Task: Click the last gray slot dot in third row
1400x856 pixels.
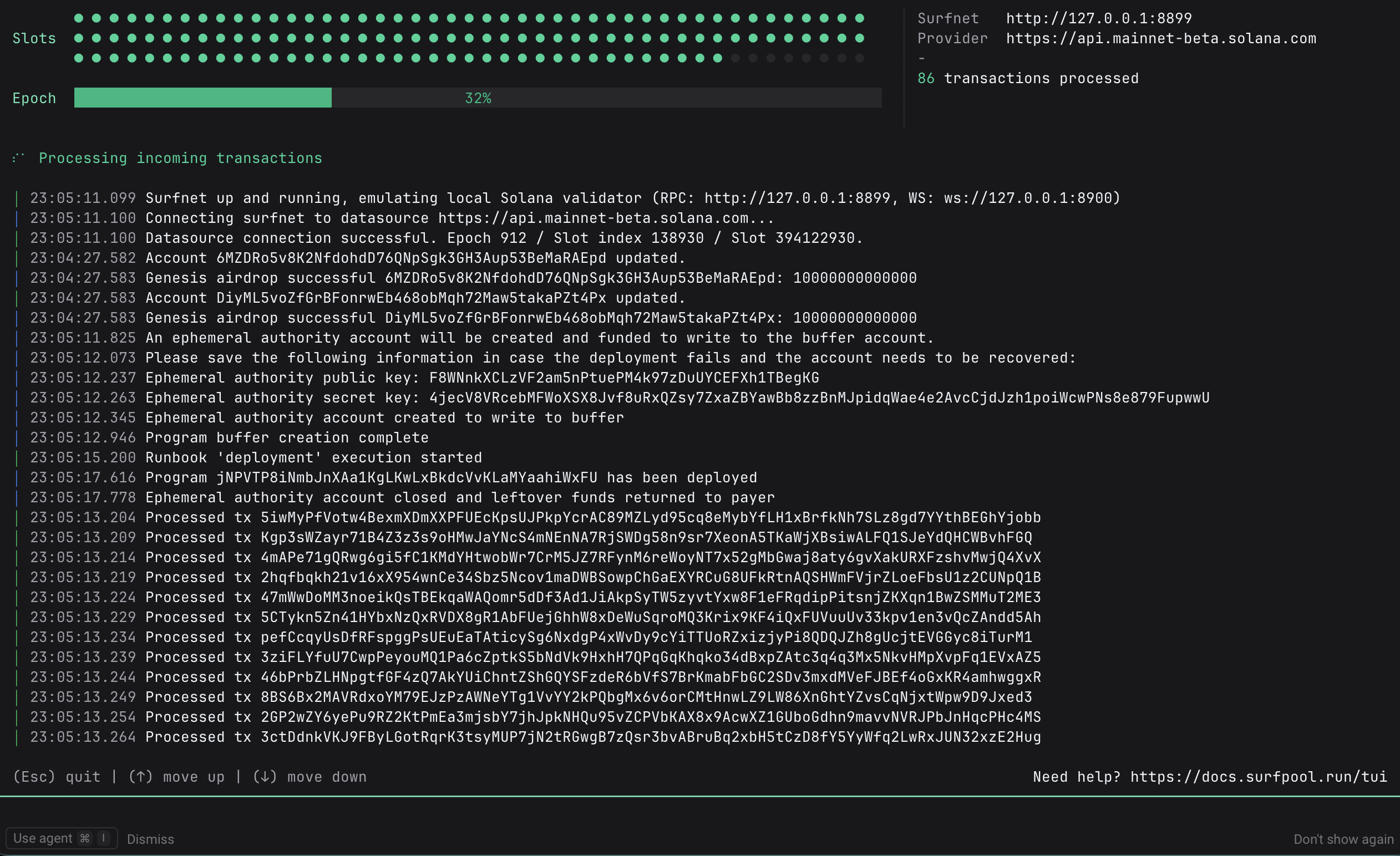Action: click(859, 58)
